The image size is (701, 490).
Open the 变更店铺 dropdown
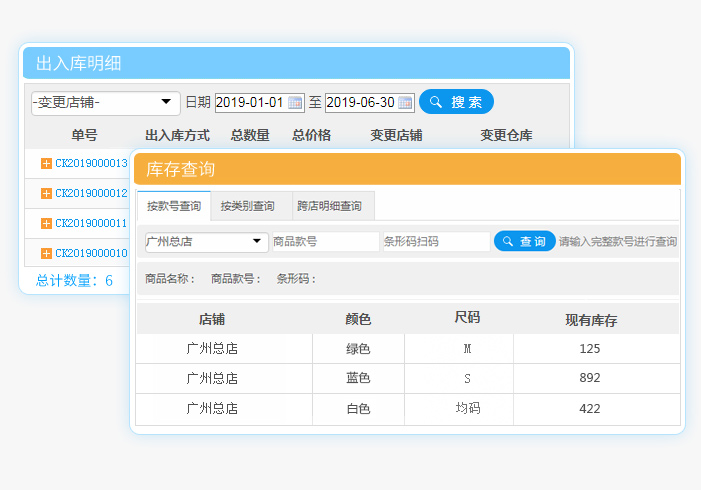tap(104, 102)
